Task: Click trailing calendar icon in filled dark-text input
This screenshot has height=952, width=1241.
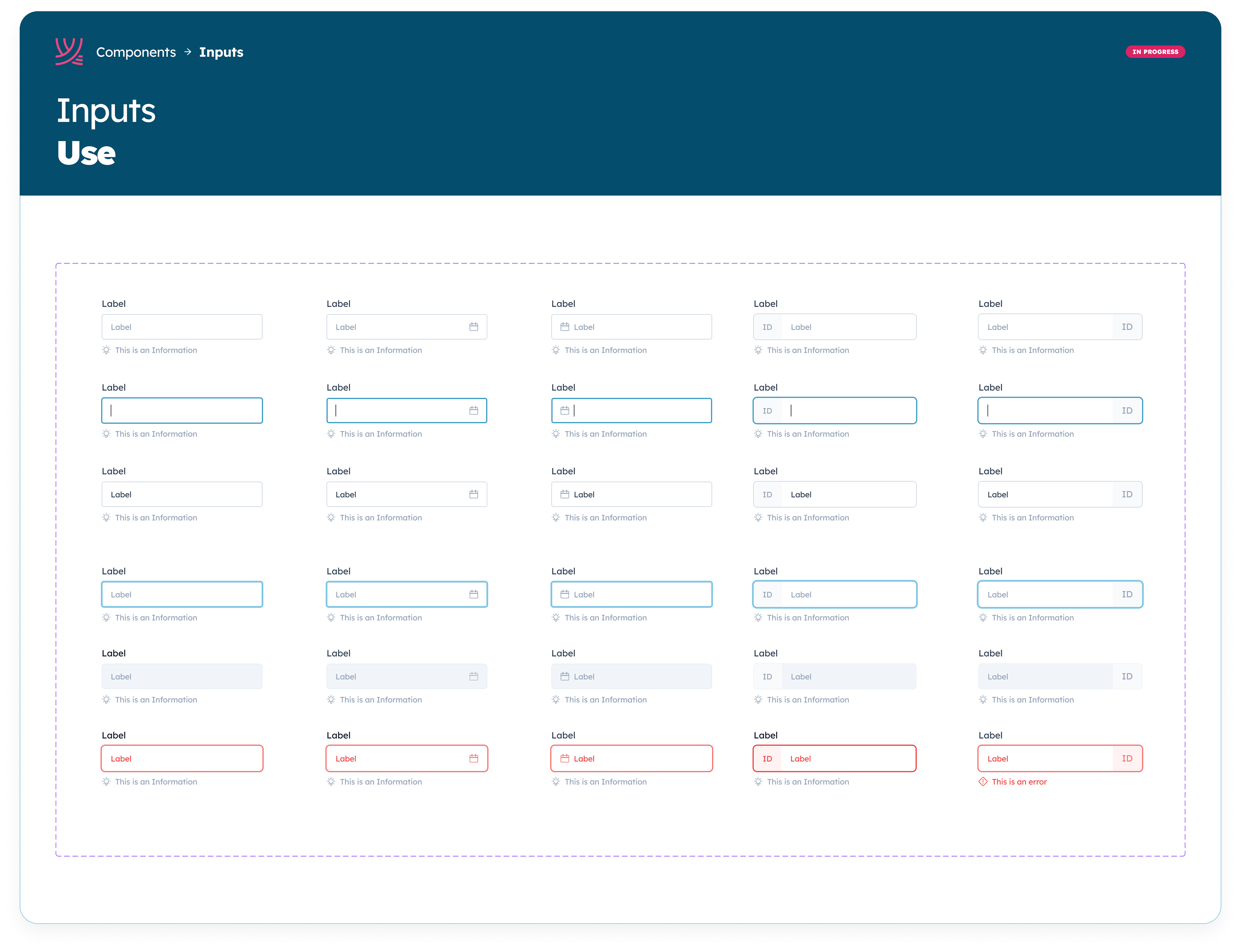Action: pyautogui.click(x=474, y=495)
